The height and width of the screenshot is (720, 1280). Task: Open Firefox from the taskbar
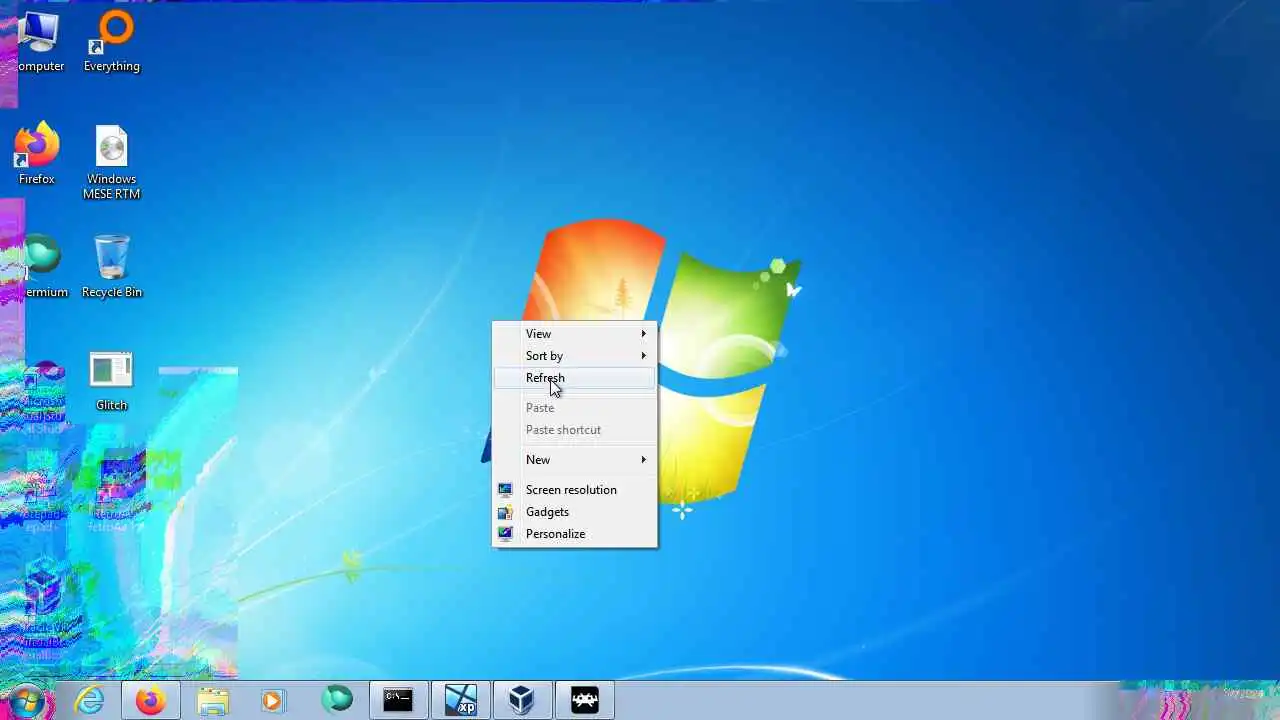[x=152, y=701]
